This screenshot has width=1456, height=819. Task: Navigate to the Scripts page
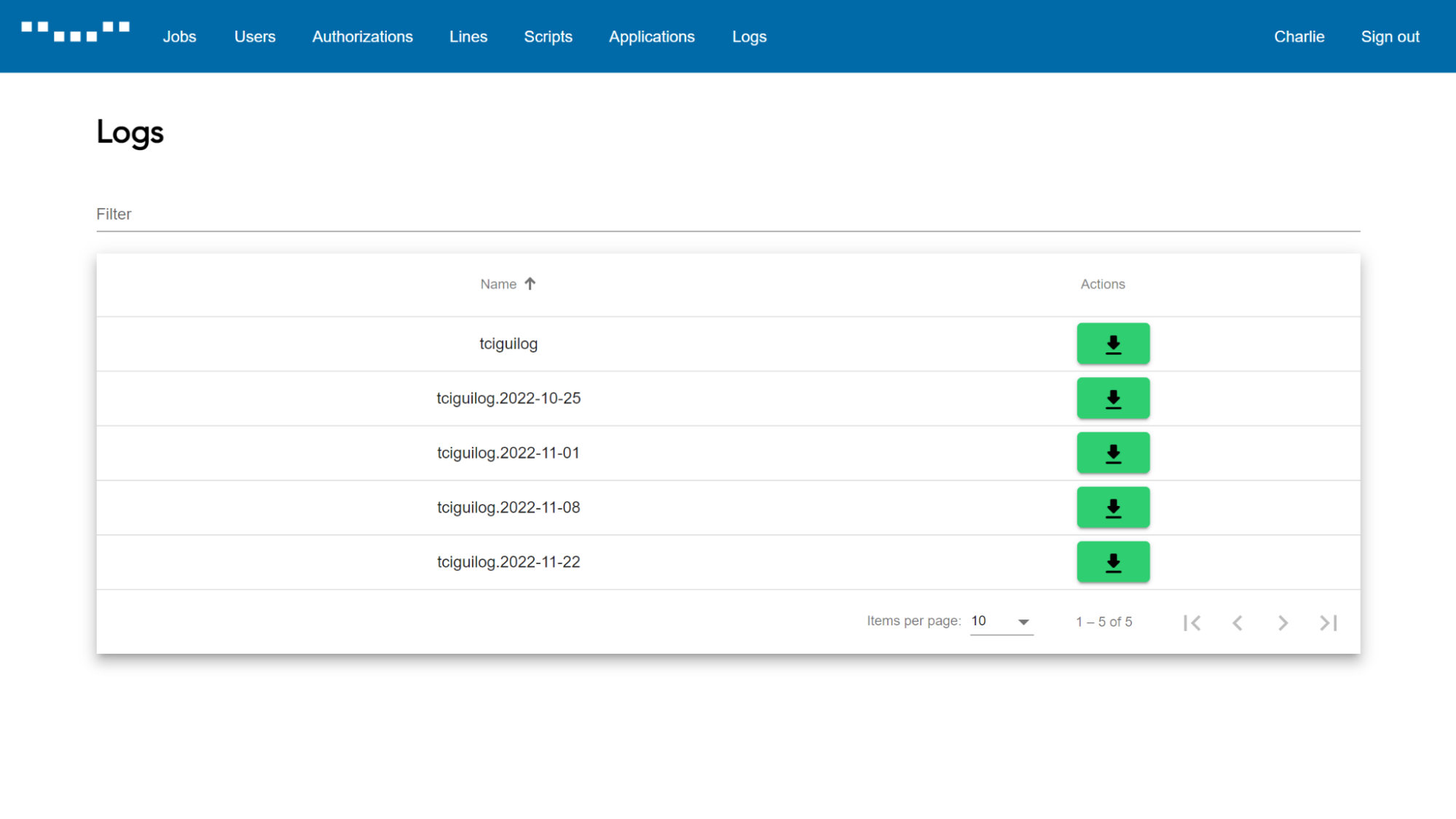pos(548,36)
